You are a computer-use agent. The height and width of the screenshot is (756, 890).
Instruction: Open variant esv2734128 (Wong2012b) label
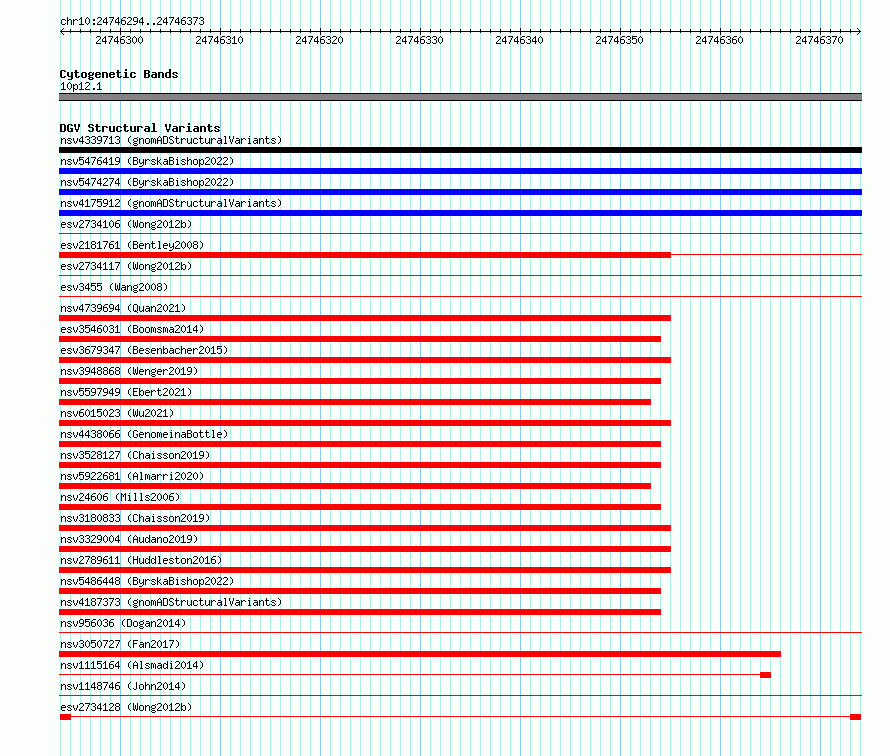126,707
